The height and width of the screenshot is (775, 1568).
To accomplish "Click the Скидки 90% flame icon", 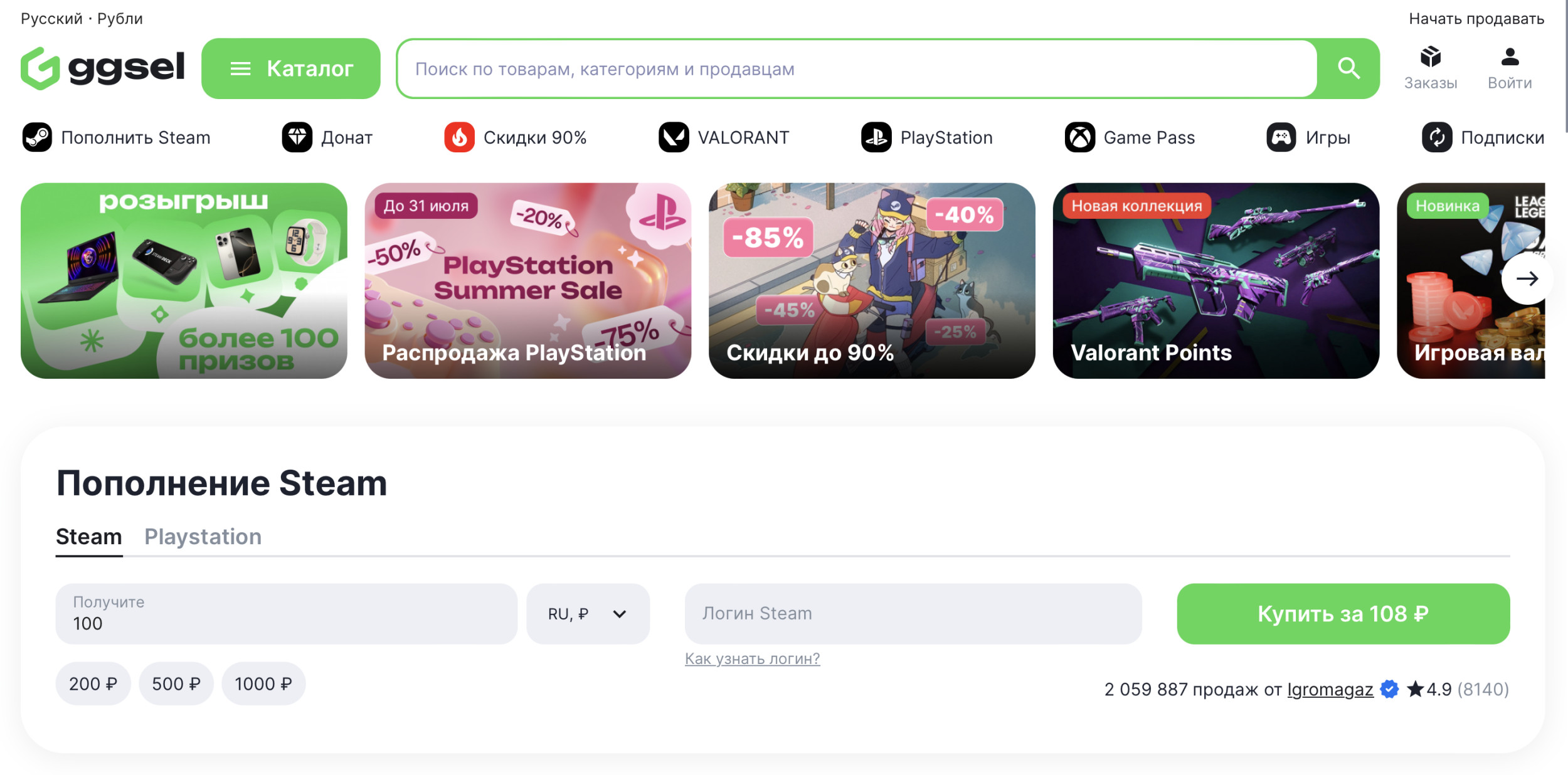I will click(459, 137).
